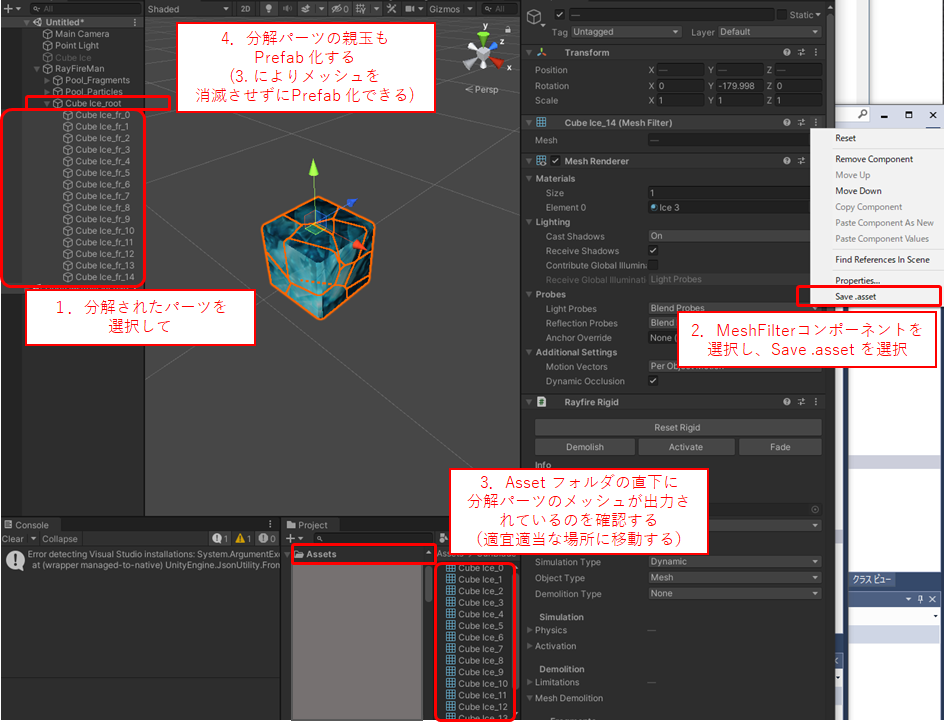Click the GameObject icon picker cube

click(x=534, y=17)
